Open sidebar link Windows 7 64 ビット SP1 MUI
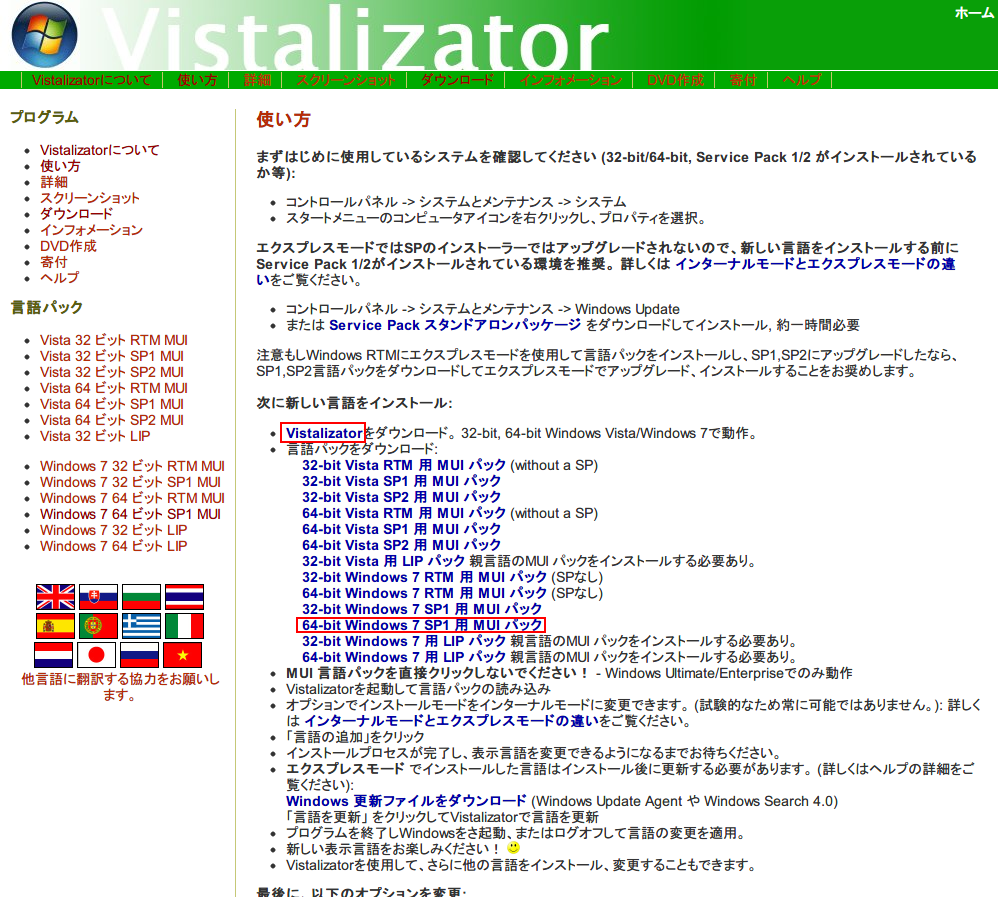 pos(130,514)
